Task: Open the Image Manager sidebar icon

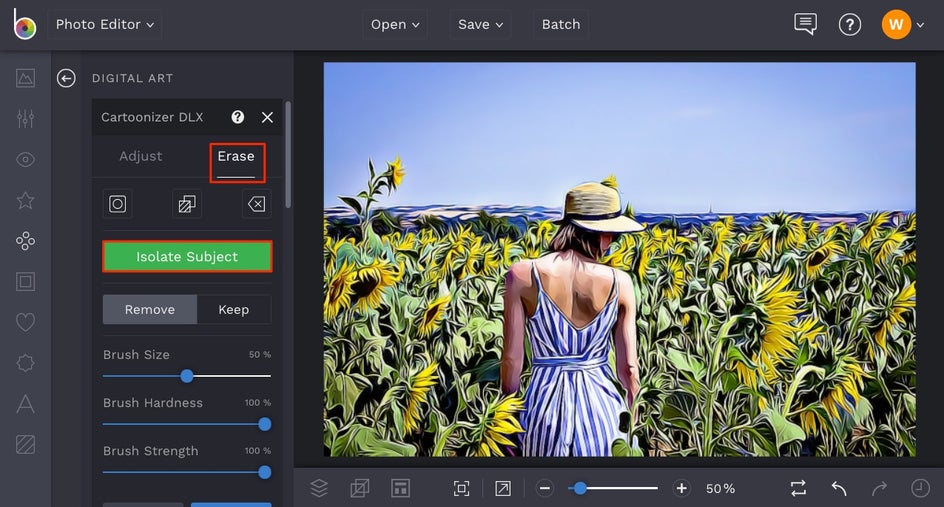Action: [x=25, y=78]
